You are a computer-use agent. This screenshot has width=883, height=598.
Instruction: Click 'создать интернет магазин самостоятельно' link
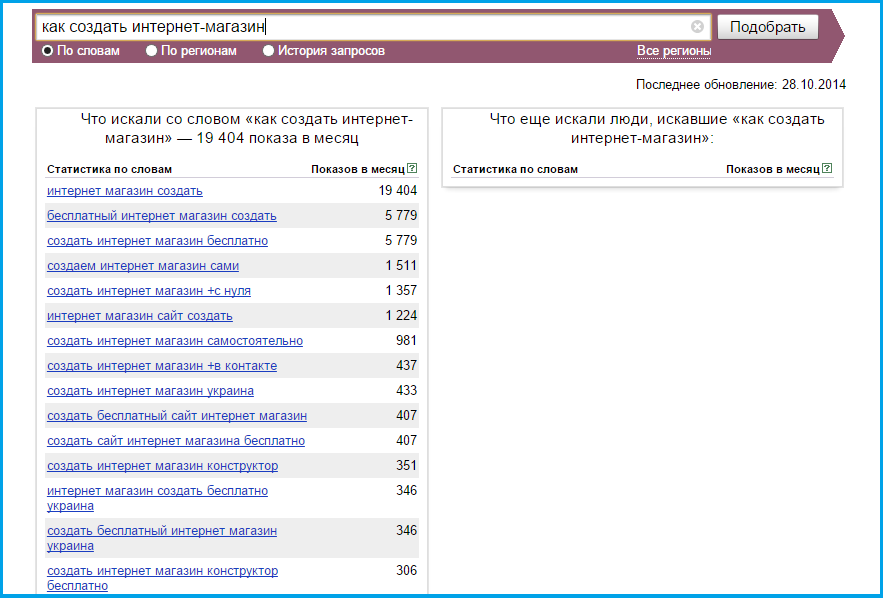tap(174, 341)
